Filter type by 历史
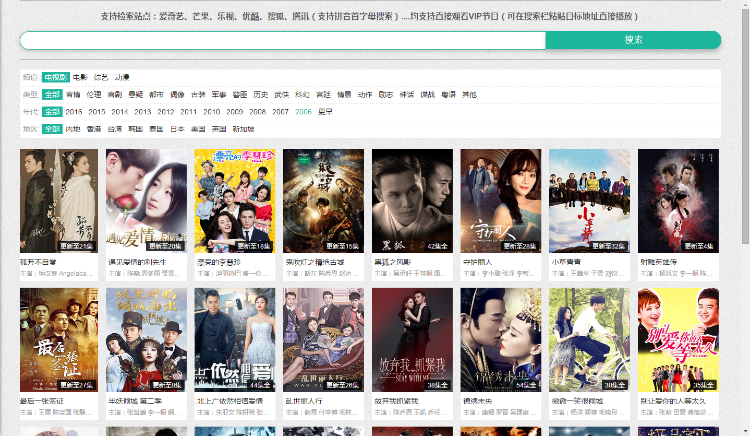This screenshot has height=436, width=750. (x=261, y=95)
